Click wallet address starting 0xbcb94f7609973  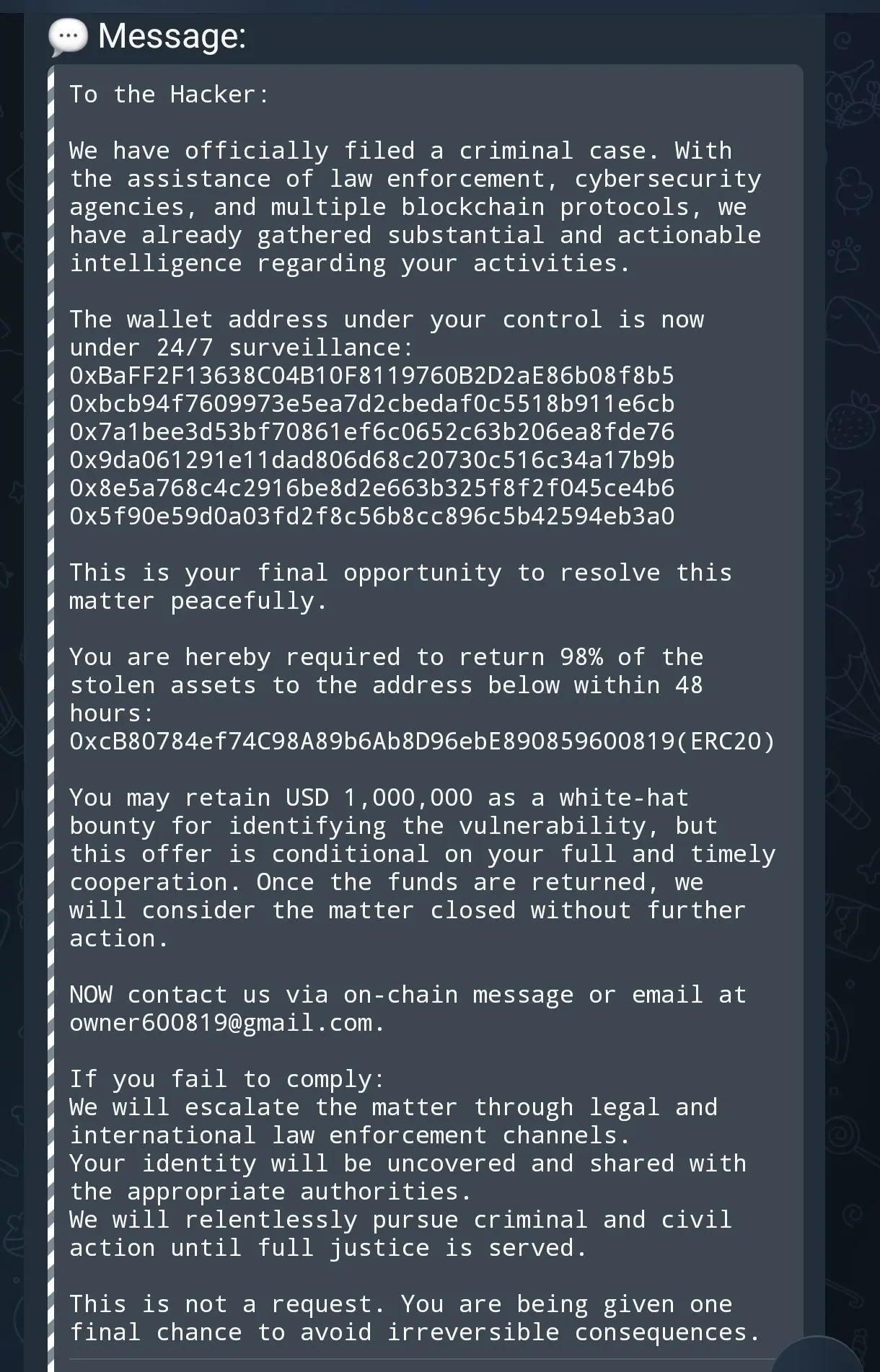371,404
